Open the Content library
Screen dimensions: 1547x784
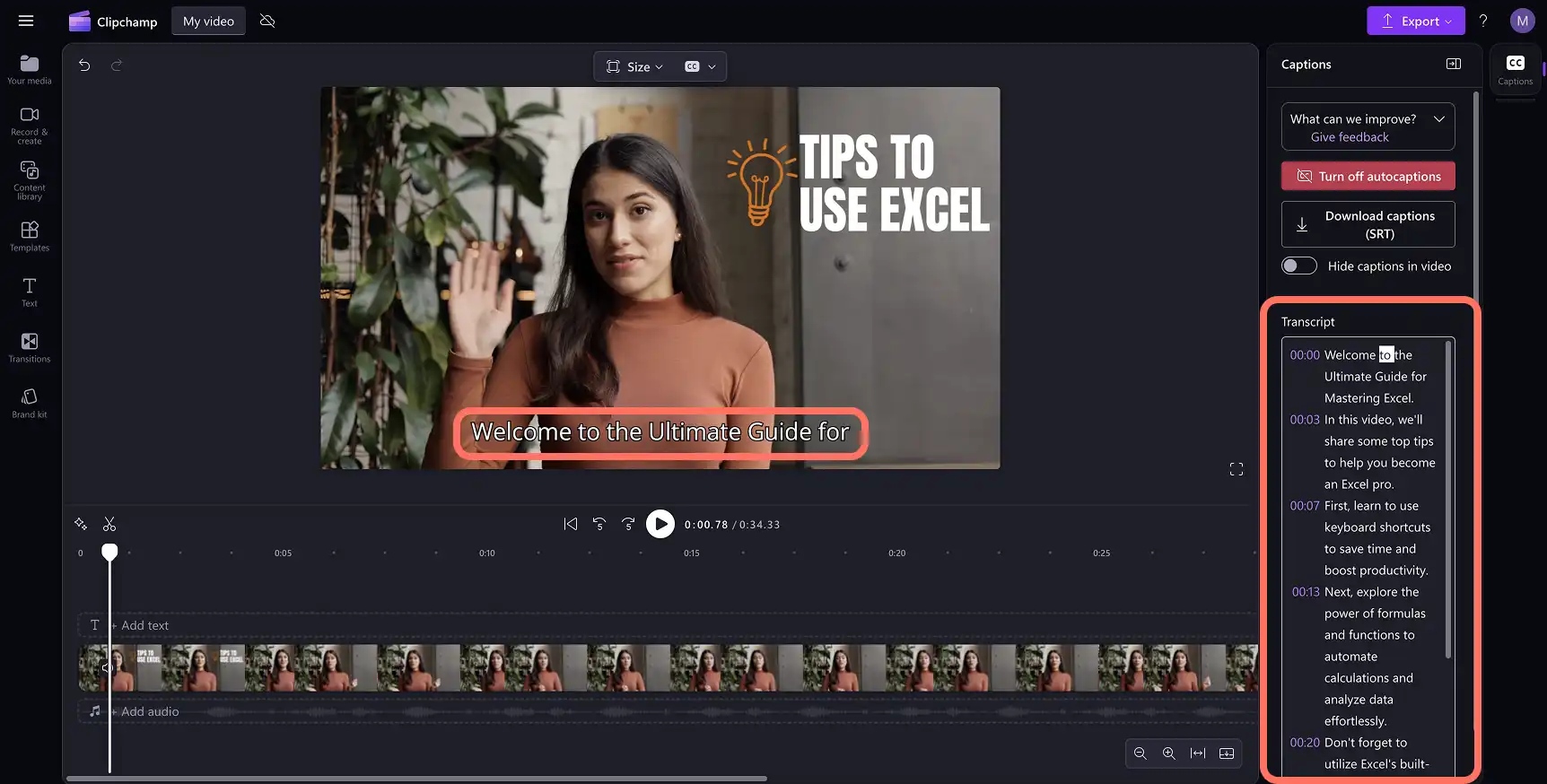30,180
